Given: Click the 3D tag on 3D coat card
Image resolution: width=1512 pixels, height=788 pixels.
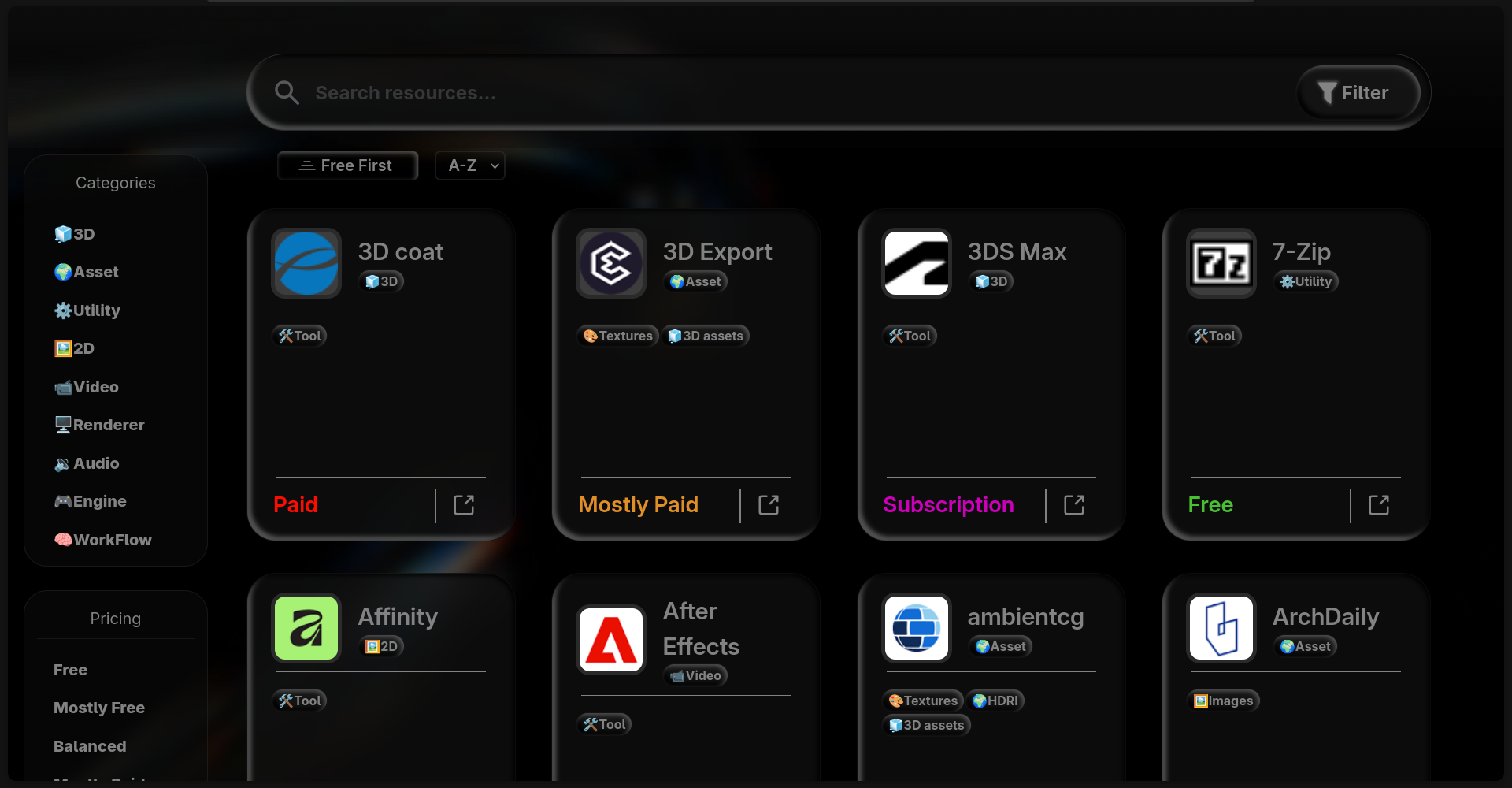Looking at the screenshot, I should coord(382,281).
